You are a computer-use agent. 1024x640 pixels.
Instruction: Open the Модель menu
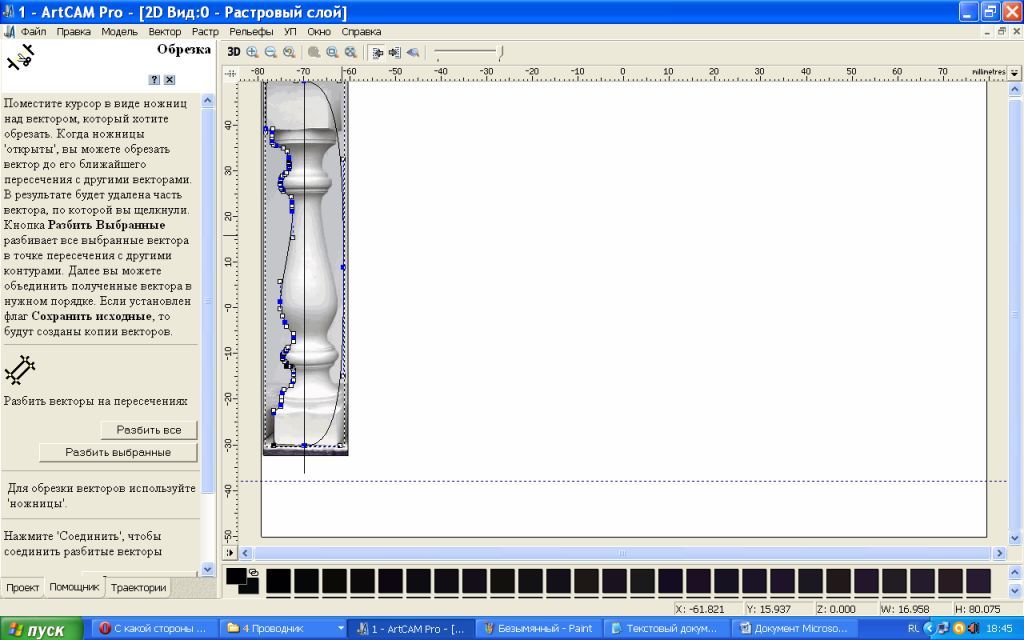(x=120, y=31)
